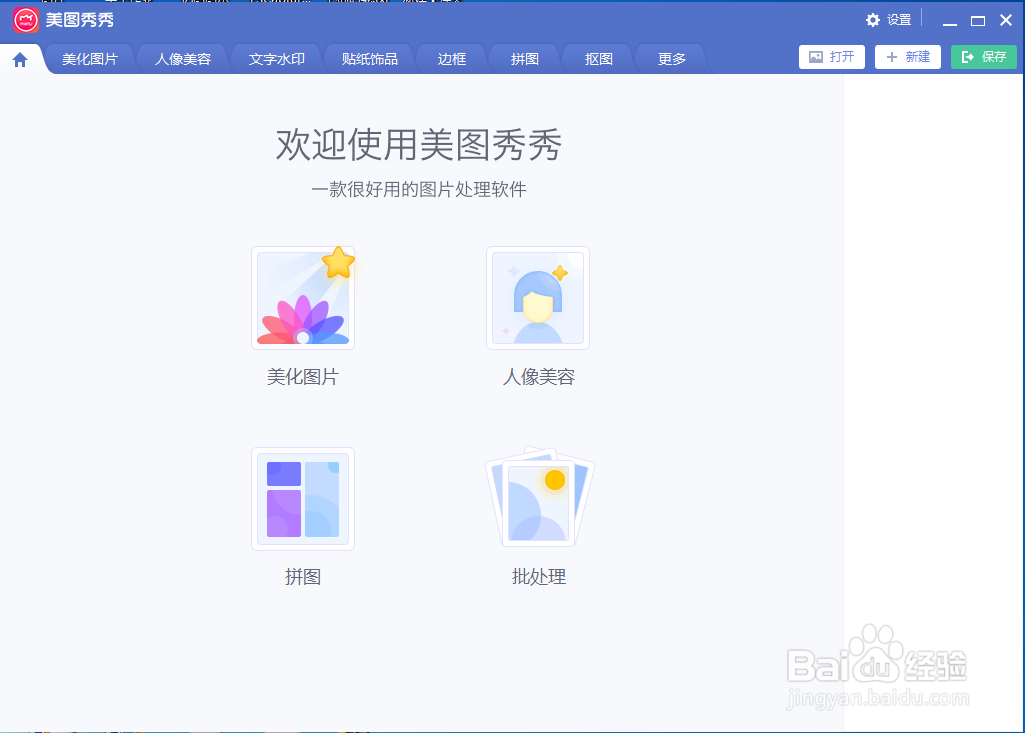Image resolution: width=1025 pixels, height=733 pixels.
Task: Click the 批处理 label under the card
Action: pyautogui.click(x=538, y=576)
